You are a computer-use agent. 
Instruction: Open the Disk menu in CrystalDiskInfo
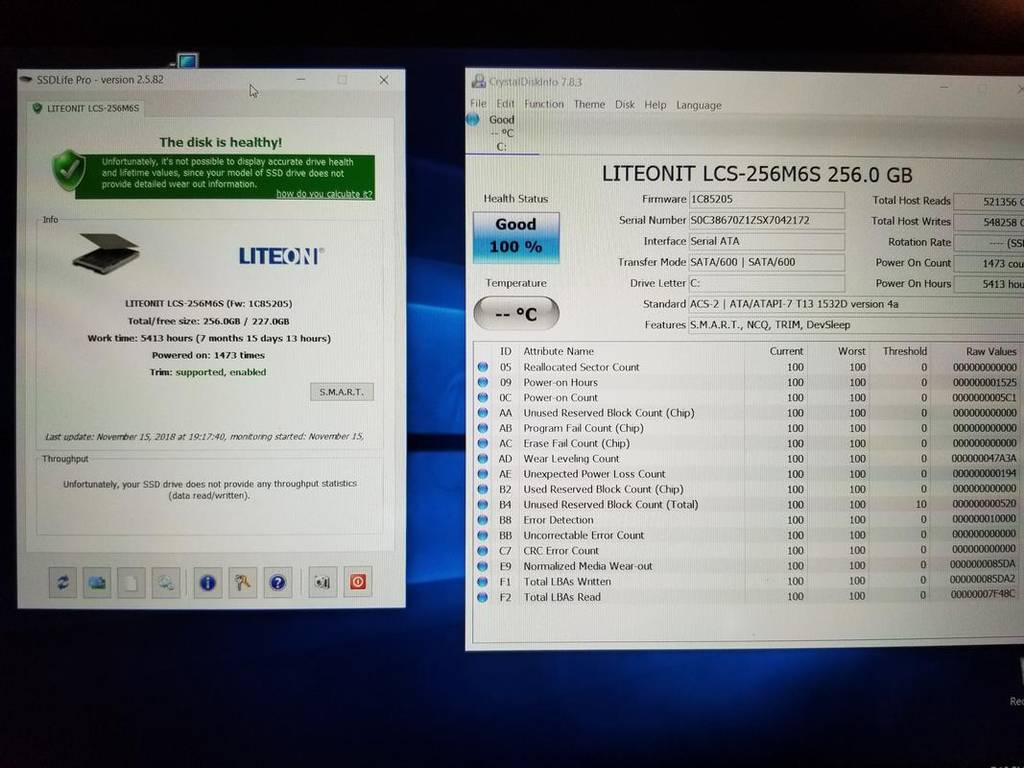624,104
